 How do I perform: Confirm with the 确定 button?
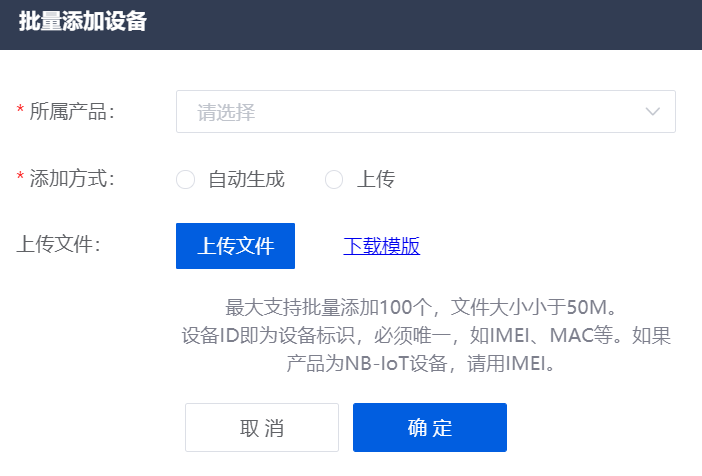[430, 428]
